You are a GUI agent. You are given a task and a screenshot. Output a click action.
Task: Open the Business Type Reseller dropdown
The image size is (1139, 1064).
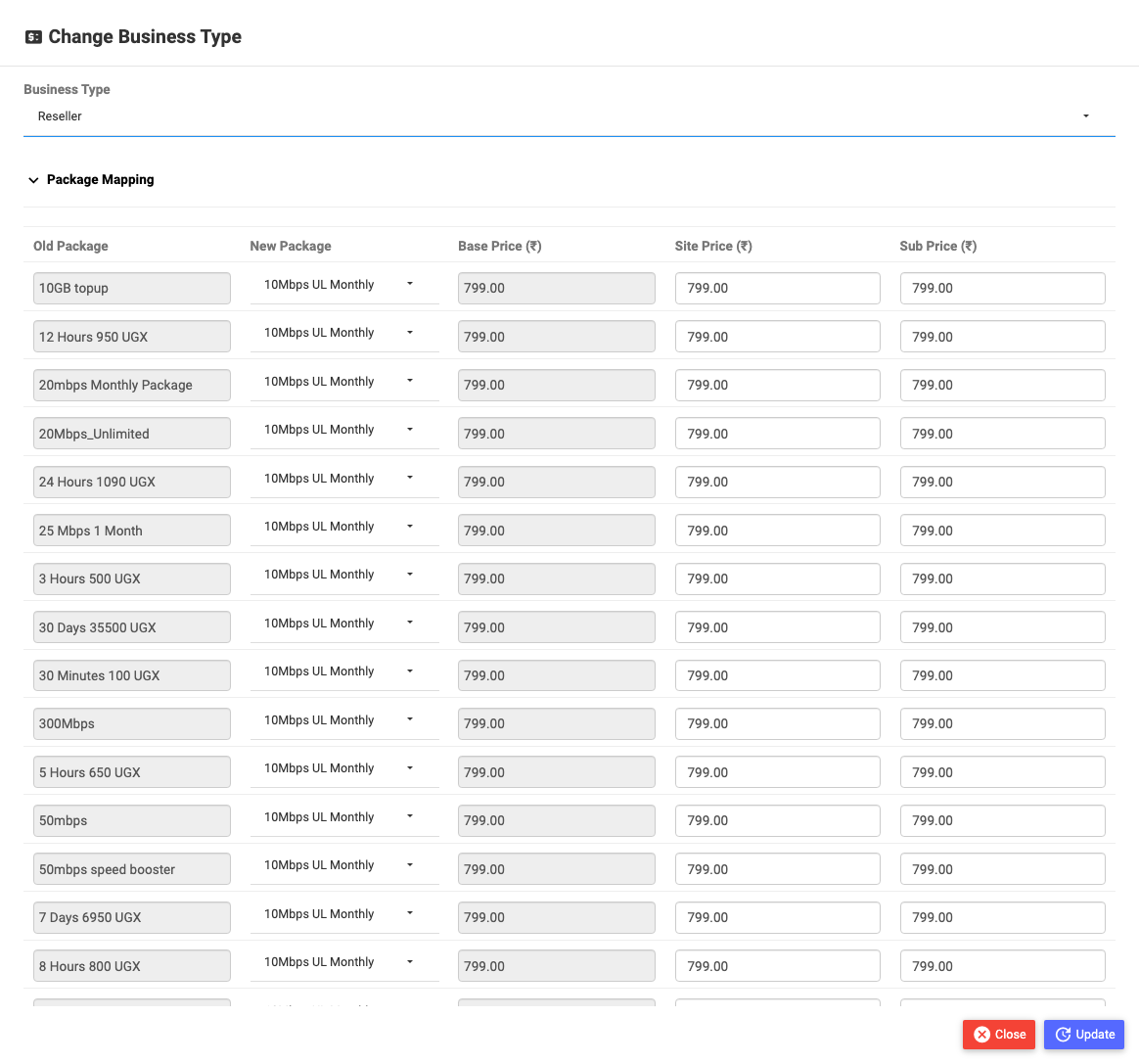coord(569,116)
